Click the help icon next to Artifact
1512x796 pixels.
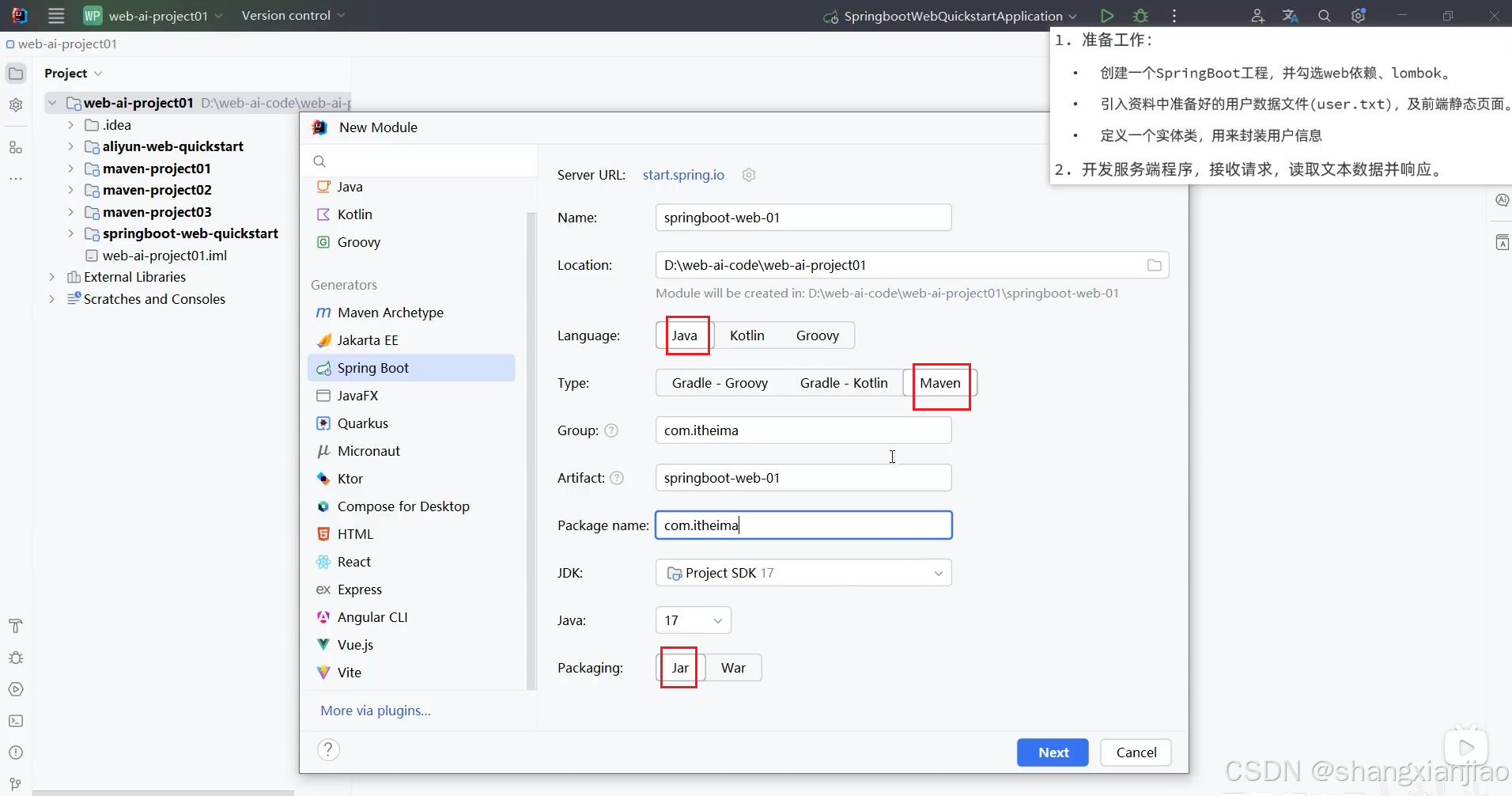(617, 478)
